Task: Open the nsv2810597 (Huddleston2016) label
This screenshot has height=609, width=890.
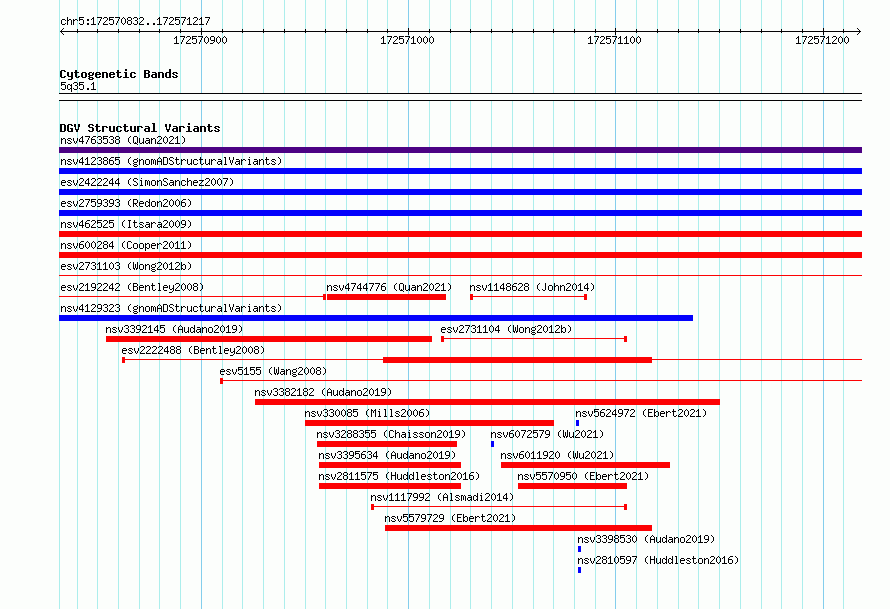Action: click(x=658, y=560)
